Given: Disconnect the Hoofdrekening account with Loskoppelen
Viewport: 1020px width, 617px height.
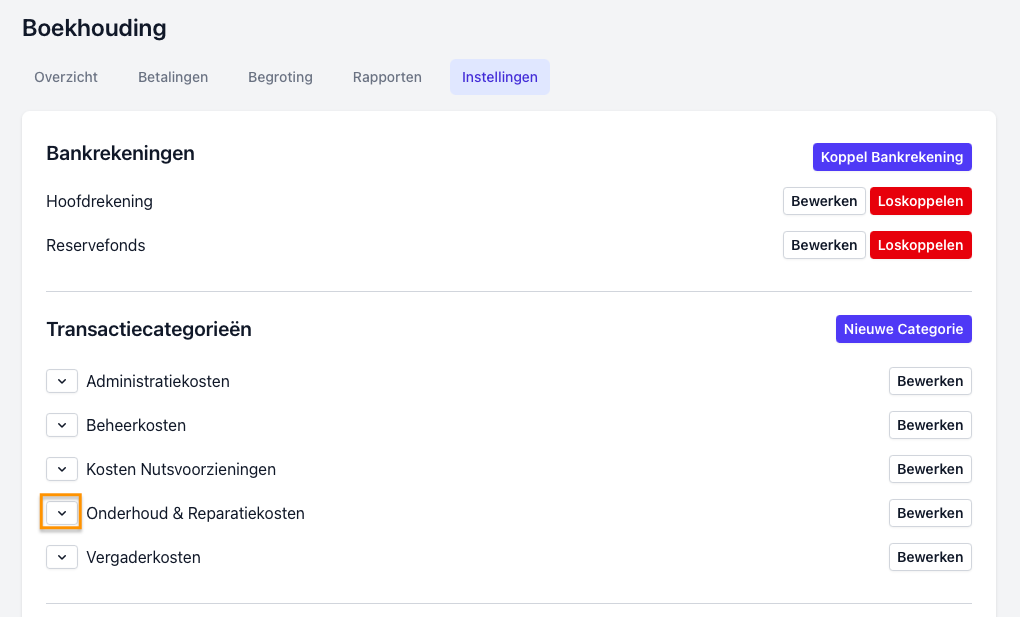Looking at the screenshot, I should tap(920, 201).
